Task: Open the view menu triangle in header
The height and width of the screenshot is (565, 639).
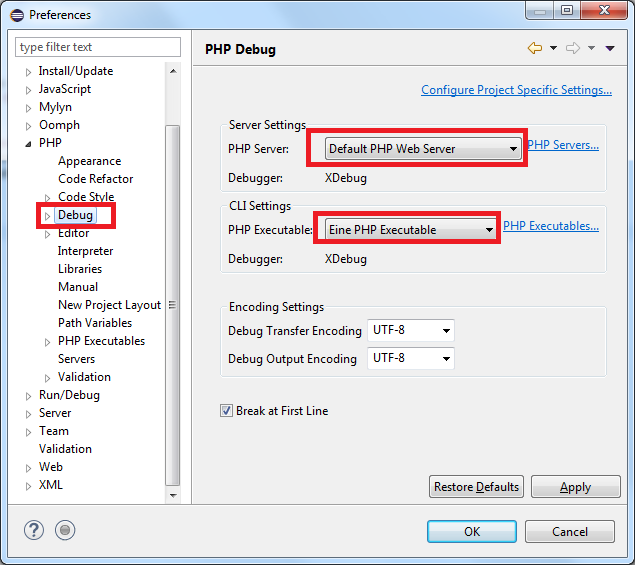Action: click(x=608, y=48)
